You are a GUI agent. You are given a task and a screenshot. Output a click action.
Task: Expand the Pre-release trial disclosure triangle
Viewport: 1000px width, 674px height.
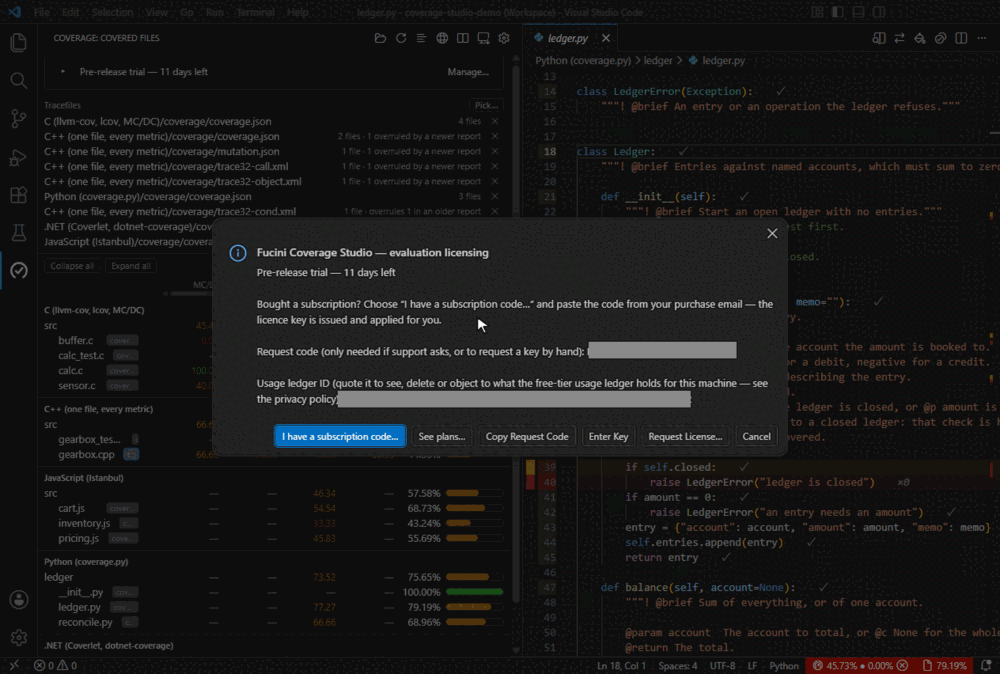tap(62, 72)
